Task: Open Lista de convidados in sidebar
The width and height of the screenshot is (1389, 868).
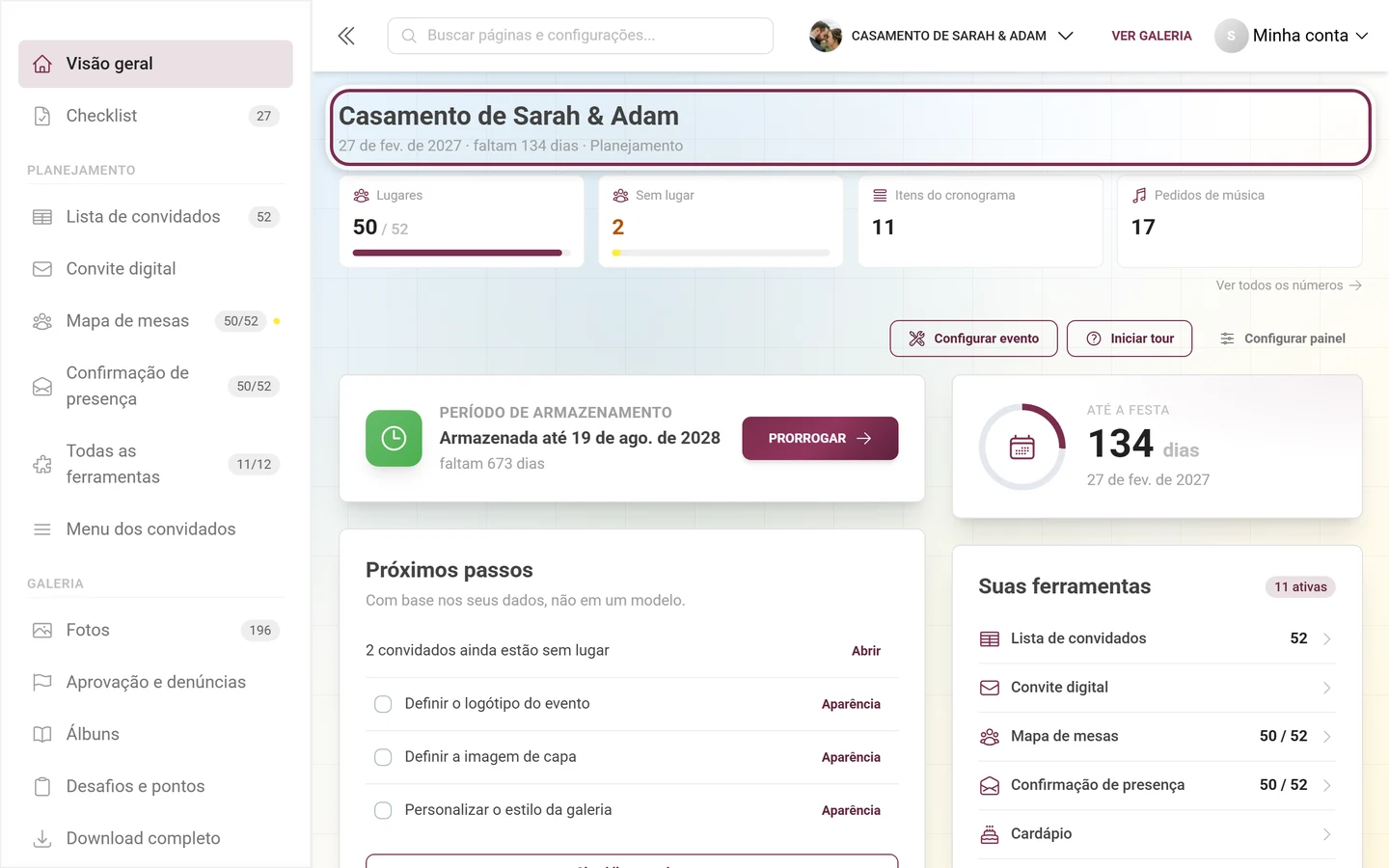Action: tap(155, 217)
